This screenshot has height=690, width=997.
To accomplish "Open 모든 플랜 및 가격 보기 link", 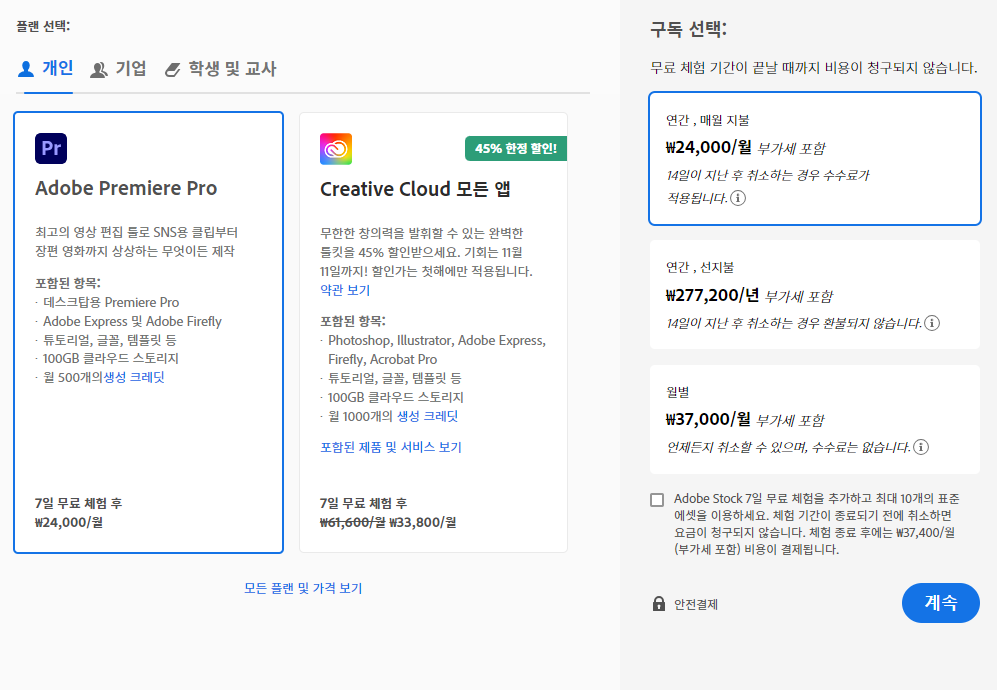I will (303, 588).
